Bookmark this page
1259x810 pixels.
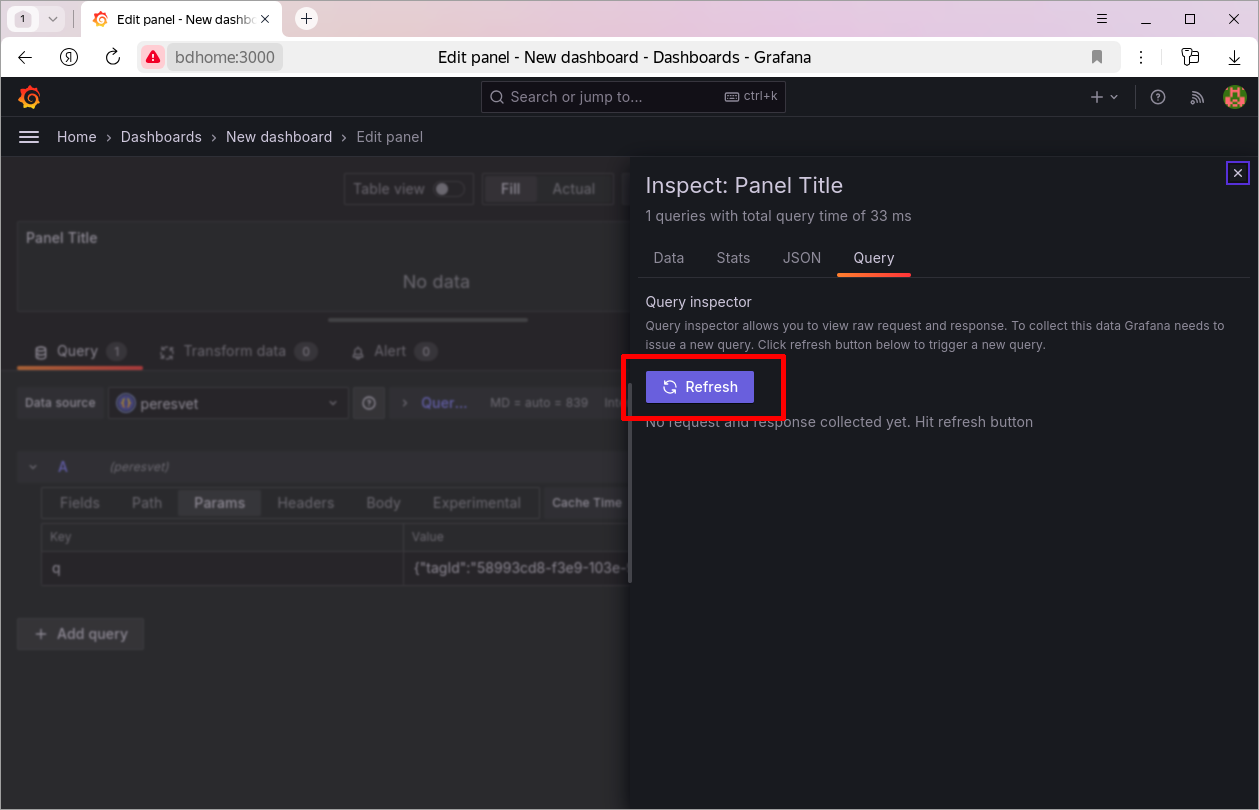[x=1097, y=57]
